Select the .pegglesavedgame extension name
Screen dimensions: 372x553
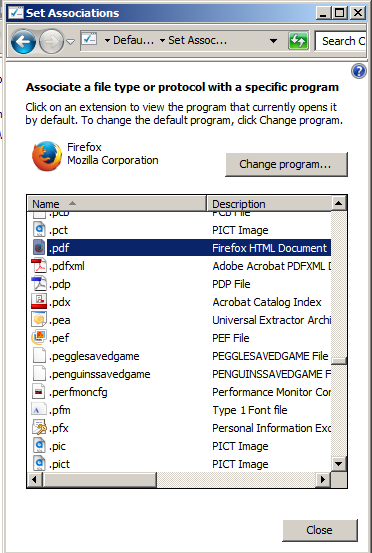[94, 356]
